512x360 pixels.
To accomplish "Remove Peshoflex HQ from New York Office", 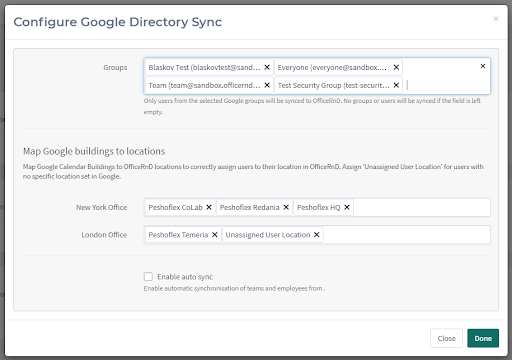I will point(347,207).
